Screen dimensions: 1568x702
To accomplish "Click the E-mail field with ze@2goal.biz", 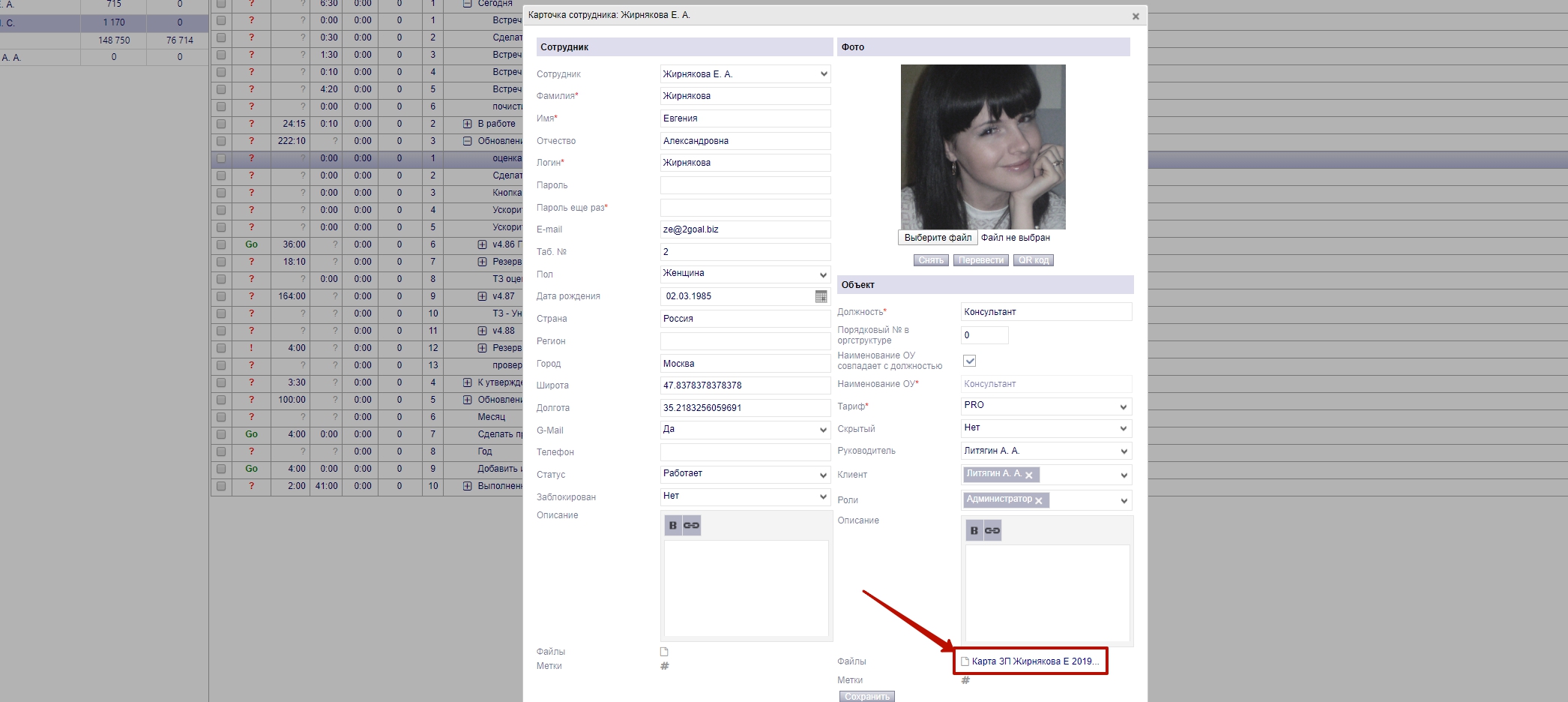I will click(745, 229).
